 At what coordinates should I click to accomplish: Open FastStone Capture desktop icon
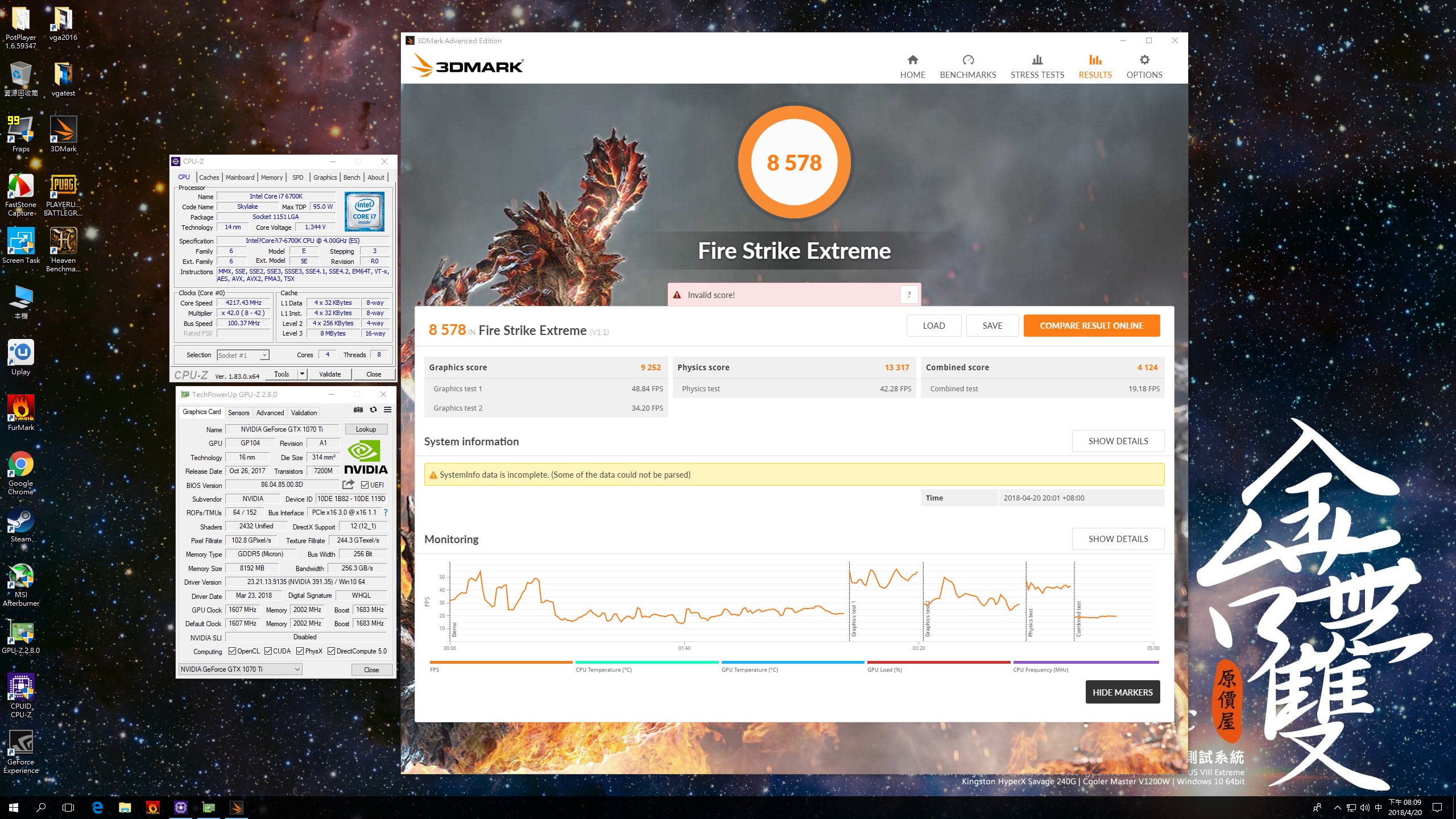21,195
